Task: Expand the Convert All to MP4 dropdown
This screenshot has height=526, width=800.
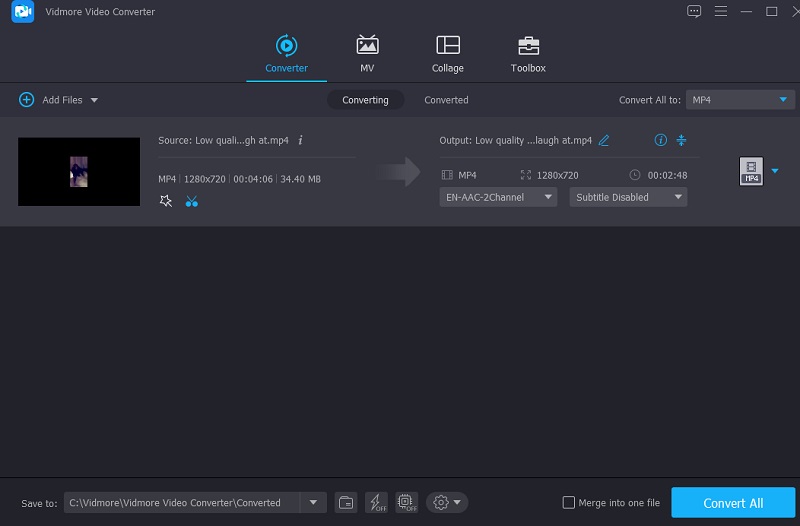Action: coord(741,100)
